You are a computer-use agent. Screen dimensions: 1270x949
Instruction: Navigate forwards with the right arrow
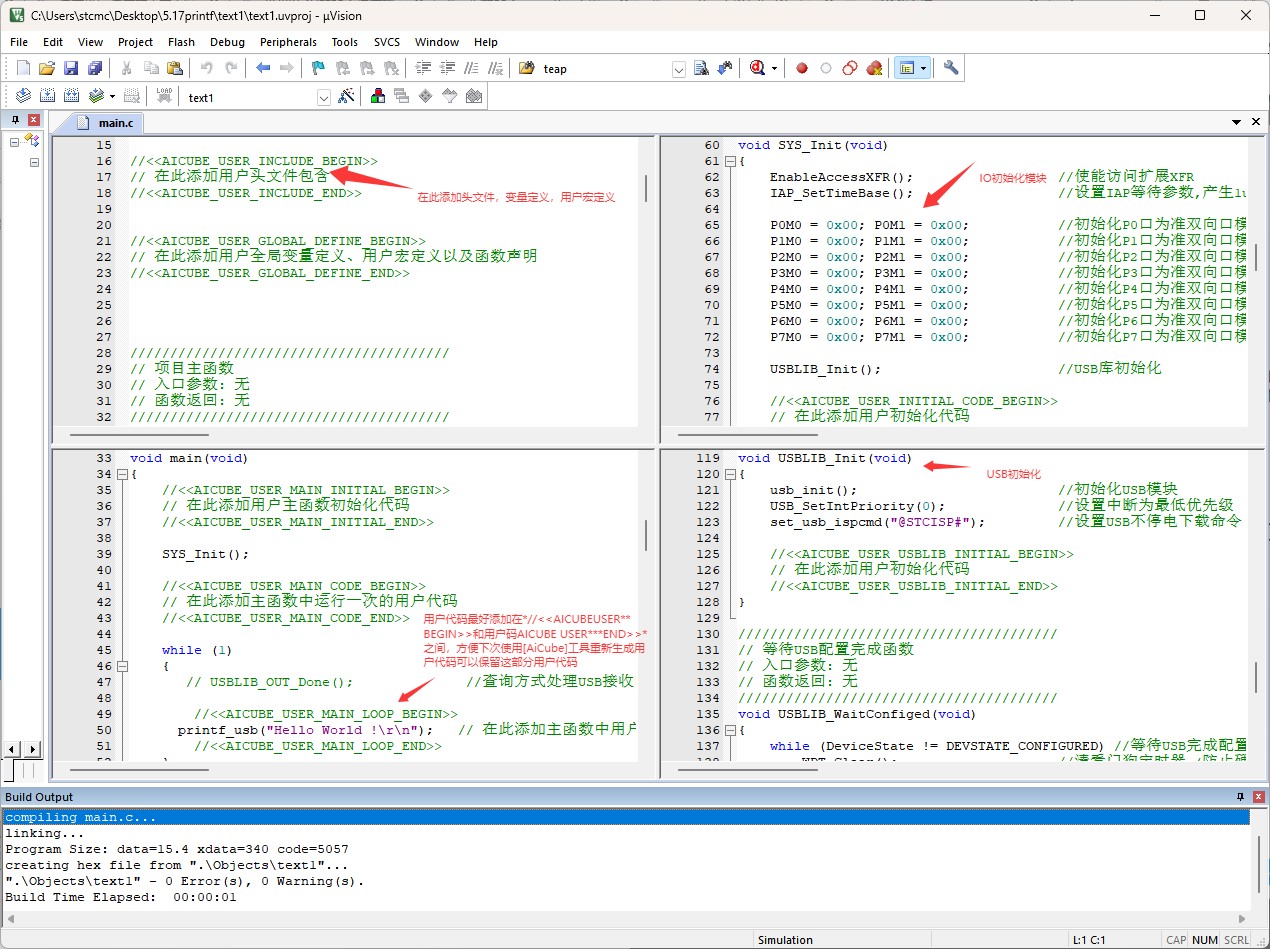coord(287,68)
